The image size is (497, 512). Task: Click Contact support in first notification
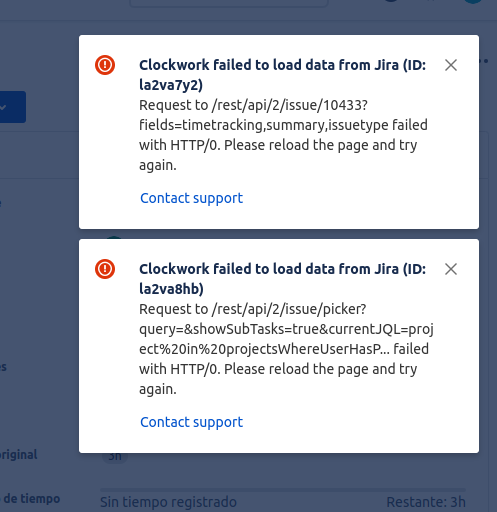(191, 198)
